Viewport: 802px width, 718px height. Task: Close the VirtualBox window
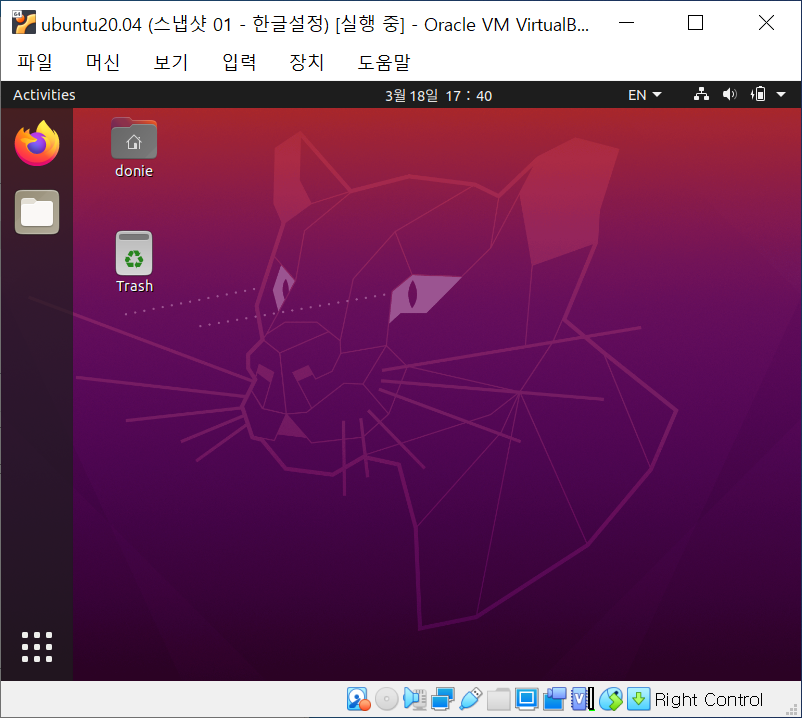[x=766, y=23]
